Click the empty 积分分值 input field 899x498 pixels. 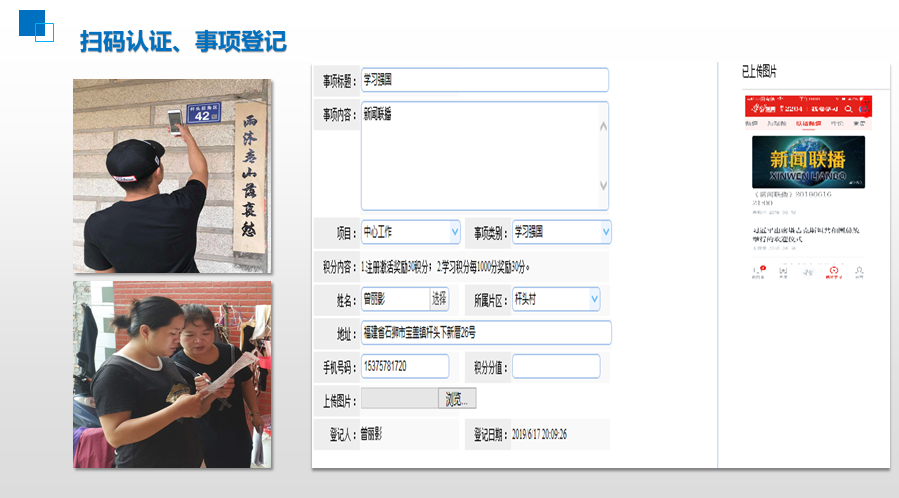point(556,367)
